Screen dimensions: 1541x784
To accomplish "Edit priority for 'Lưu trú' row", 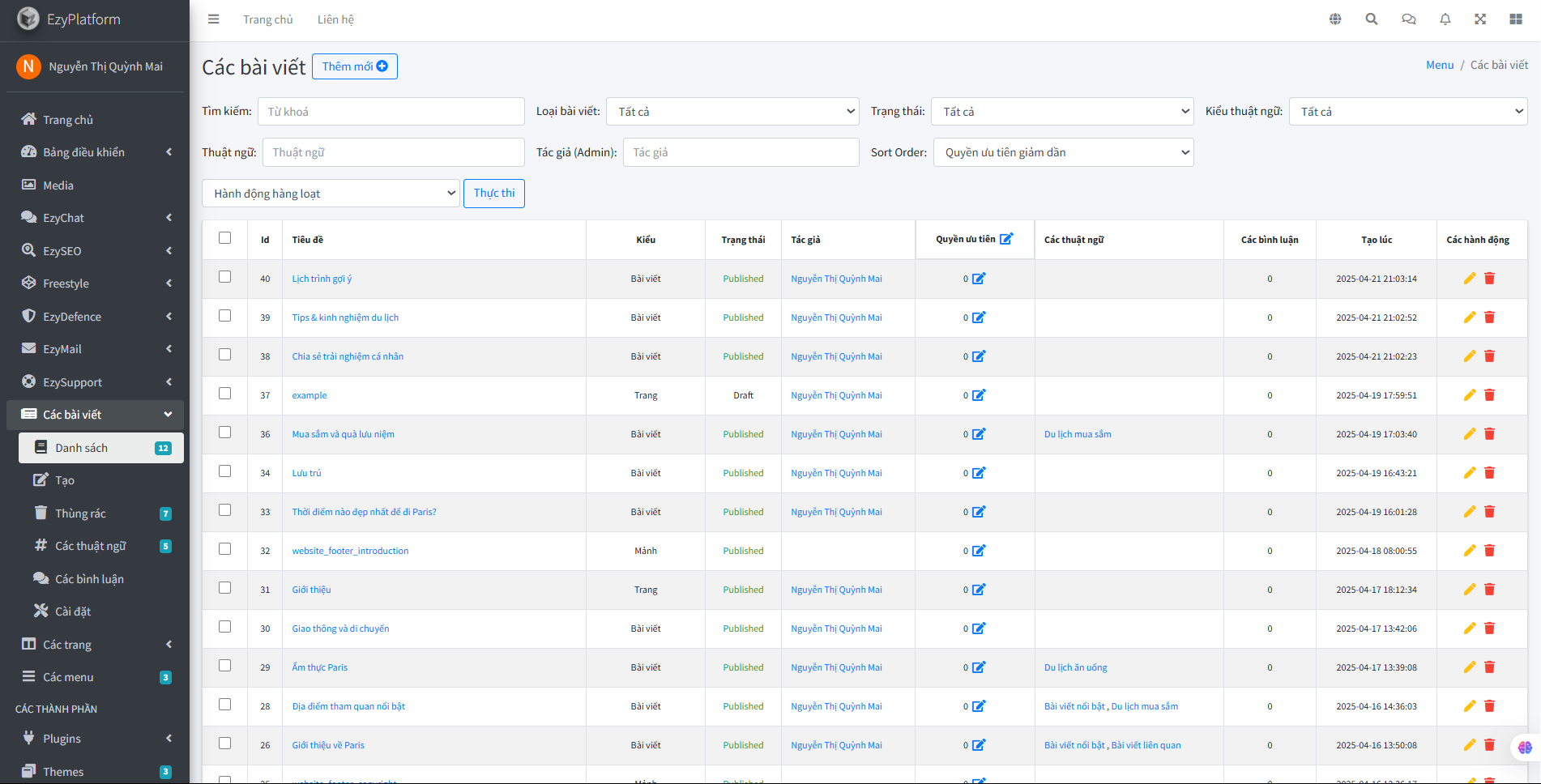I will click(x=979, y=473).
